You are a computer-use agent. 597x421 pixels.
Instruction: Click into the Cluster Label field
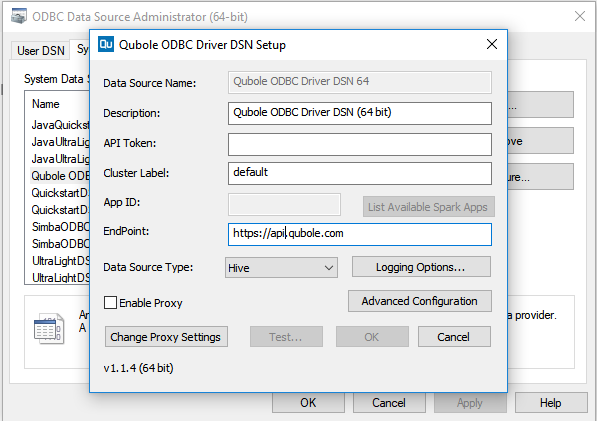point(359,174)
